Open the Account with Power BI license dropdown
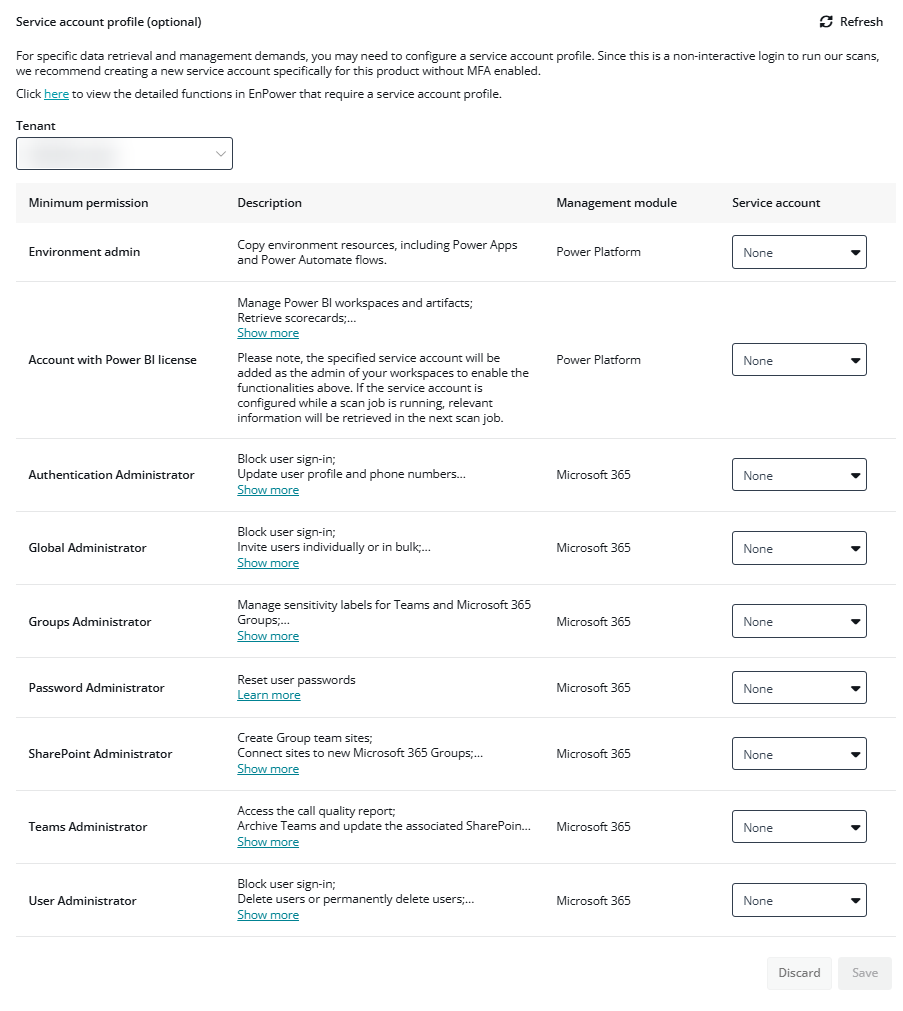Image resolution: width=903 pixels, height=1011 pixels. click(799, 359)
